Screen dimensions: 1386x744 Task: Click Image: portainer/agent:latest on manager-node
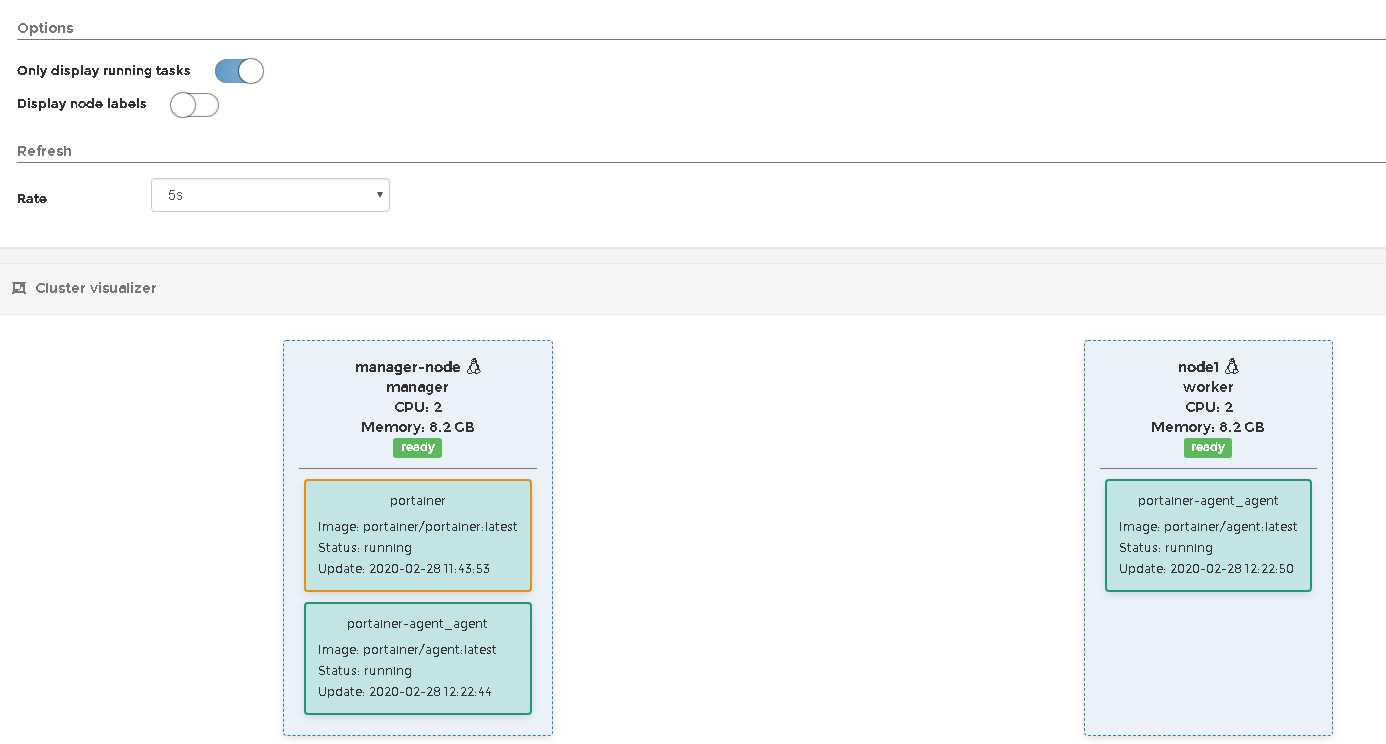[407, 650]
